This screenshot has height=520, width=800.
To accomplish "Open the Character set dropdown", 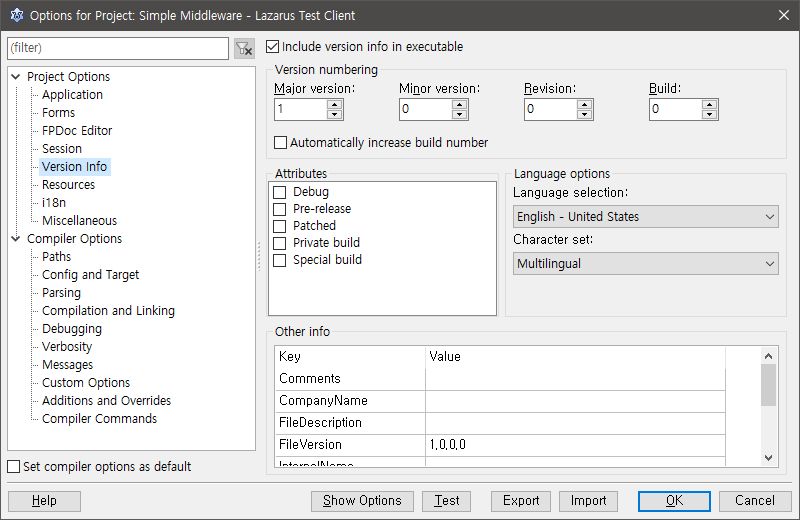I will point(645,264).
